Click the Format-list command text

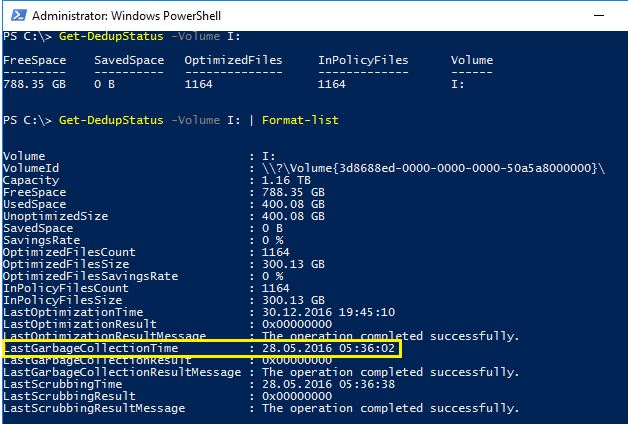300,120
